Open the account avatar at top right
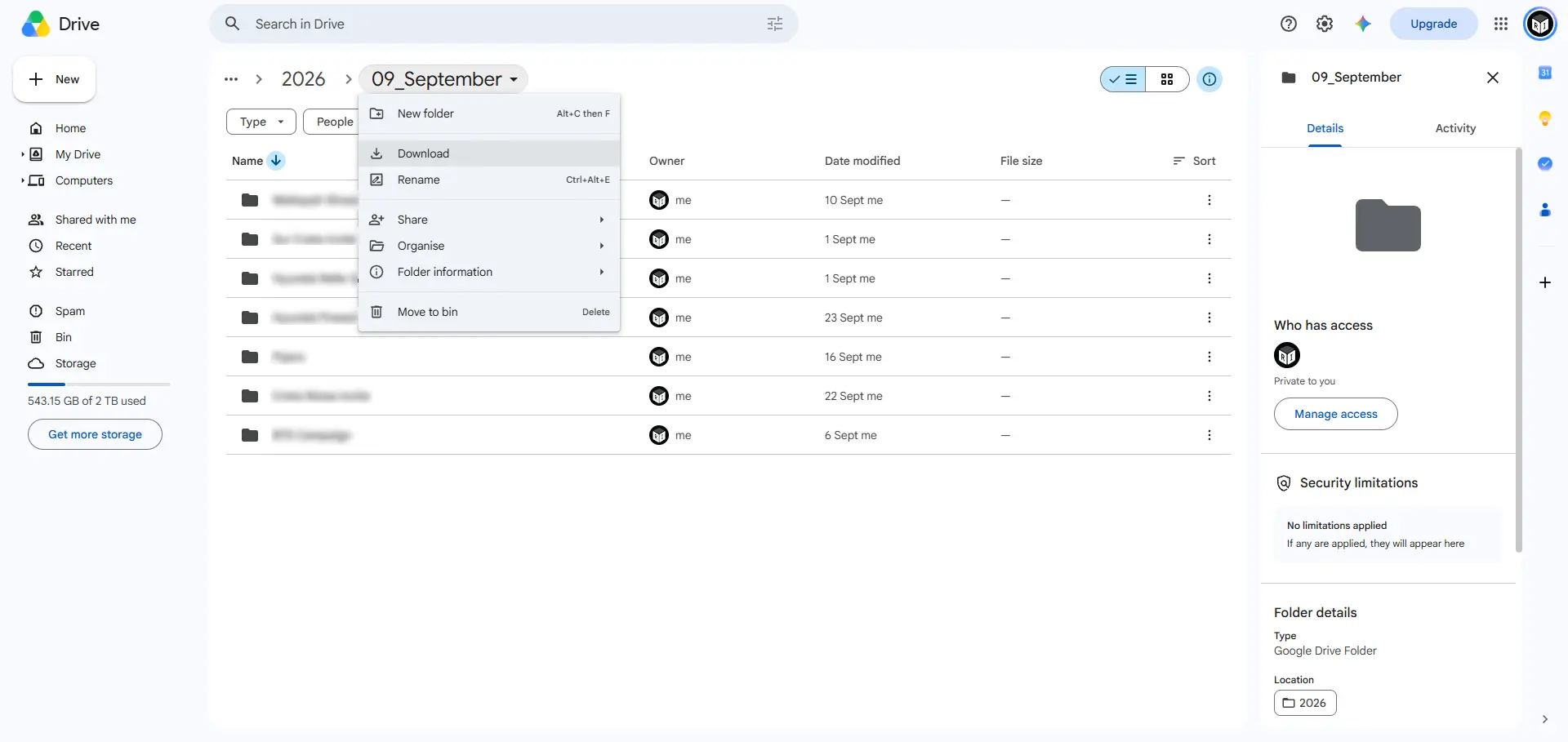The height and width of the screenshot is (742, 1568). point(1540,24)
